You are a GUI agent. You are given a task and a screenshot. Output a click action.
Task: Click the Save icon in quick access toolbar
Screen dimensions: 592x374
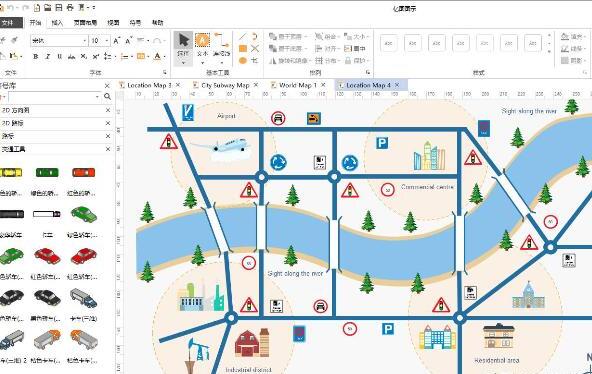pyautogui.click(x=59, y=7)
